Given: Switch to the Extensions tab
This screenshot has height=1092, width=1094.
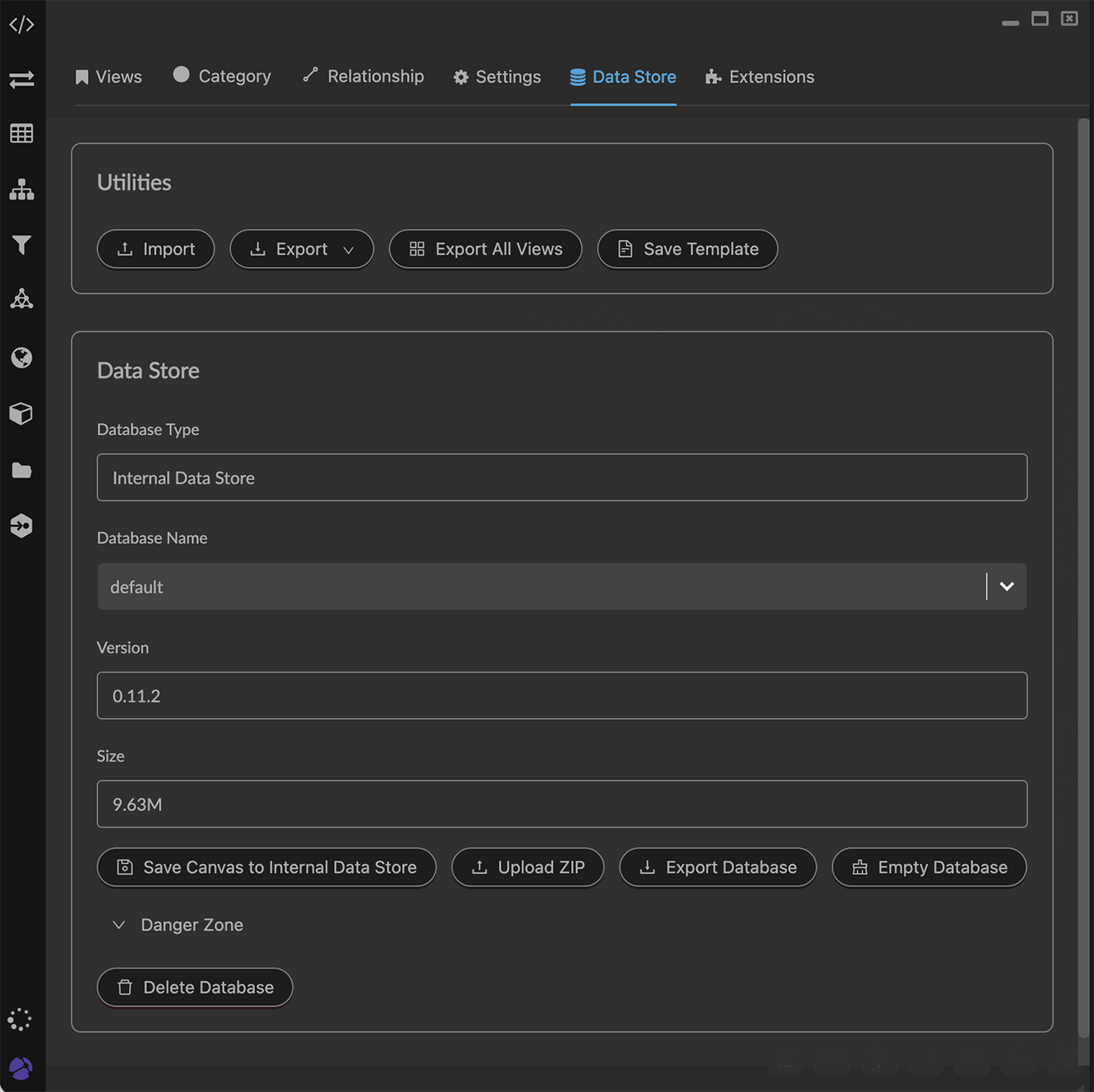Looking at the screenshot, I should pos(759,76).
